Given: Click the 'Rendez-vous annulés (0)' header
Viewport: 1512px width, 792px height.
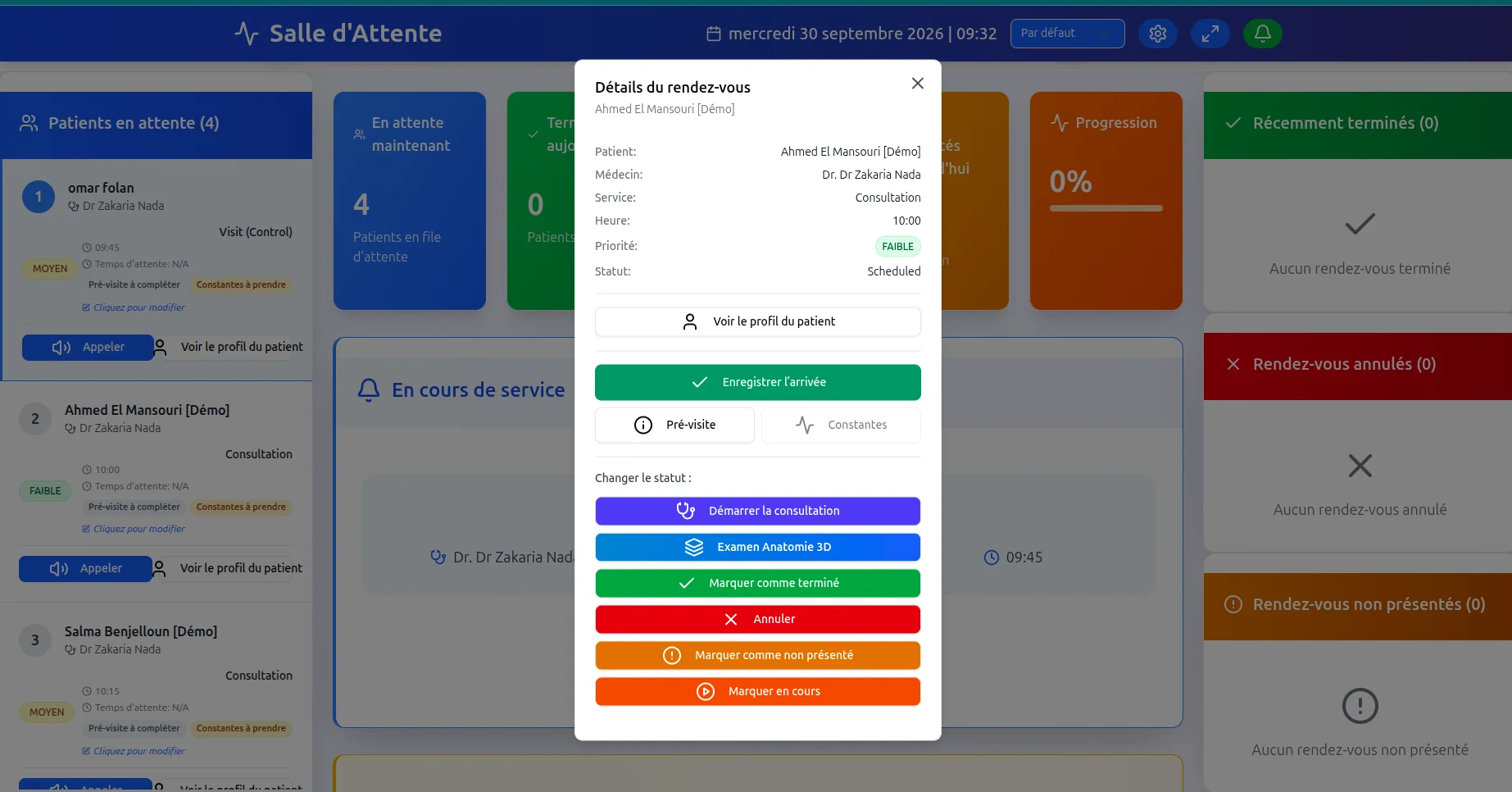Looking at the screenshot, I should (1358, 365).
